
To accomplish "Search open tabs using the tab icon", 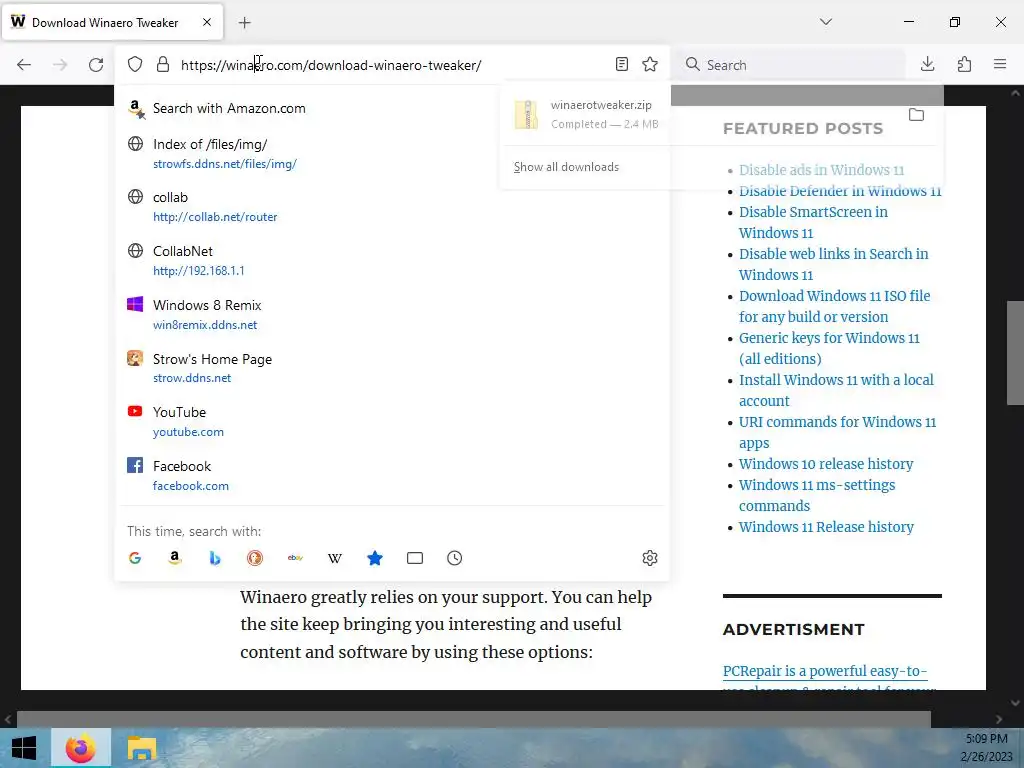I will coord(415,558).
